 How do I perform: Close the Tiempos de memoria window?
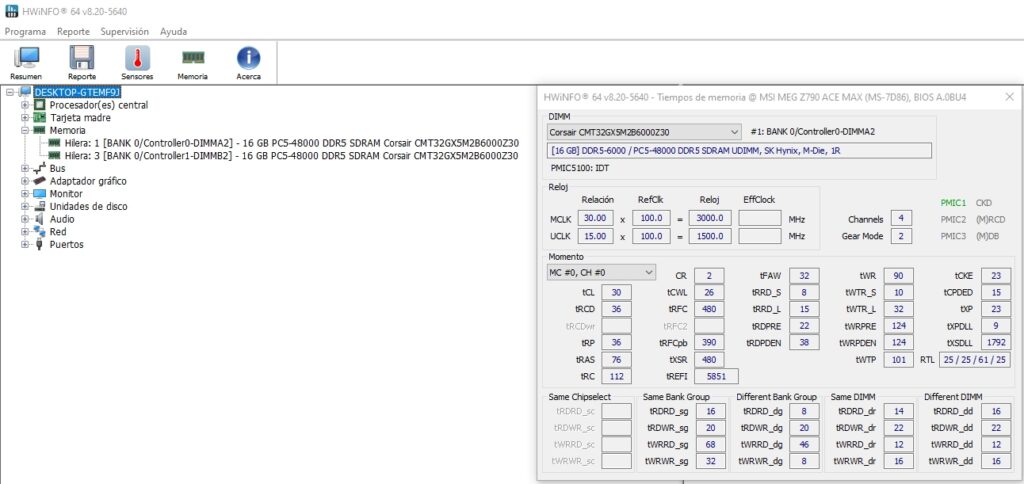tap(1009, 97)
